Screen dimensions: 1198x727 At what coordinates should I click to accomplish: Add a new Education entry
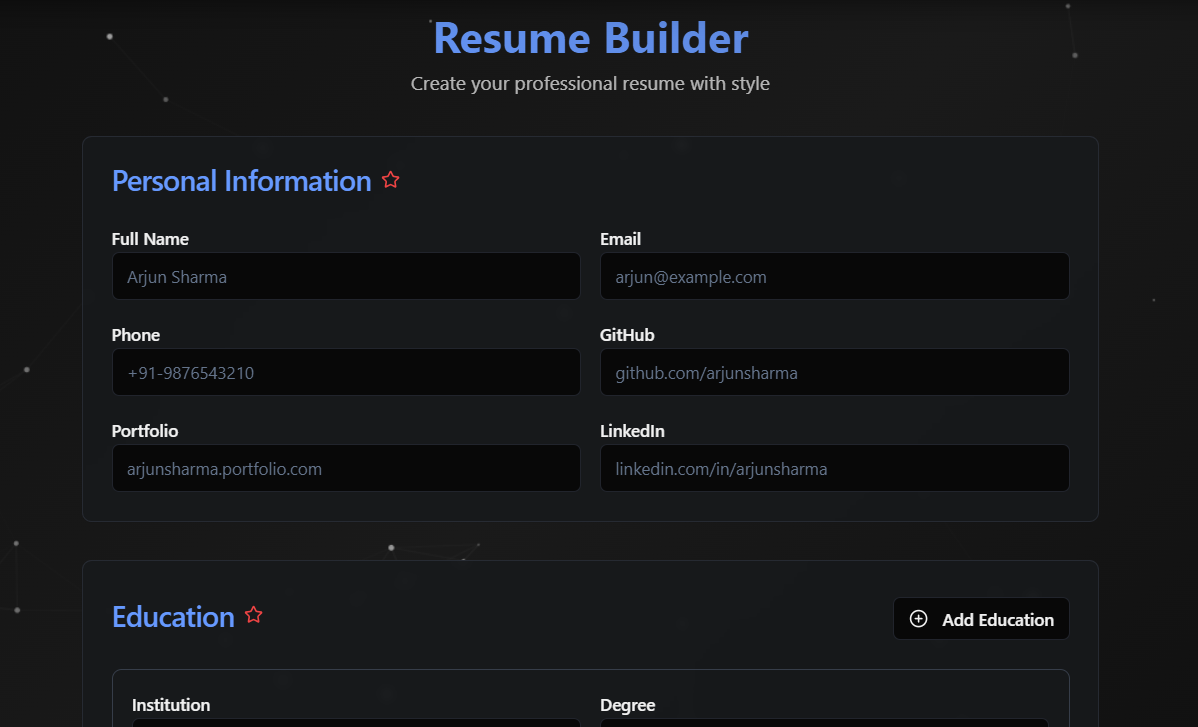[981, 619]
